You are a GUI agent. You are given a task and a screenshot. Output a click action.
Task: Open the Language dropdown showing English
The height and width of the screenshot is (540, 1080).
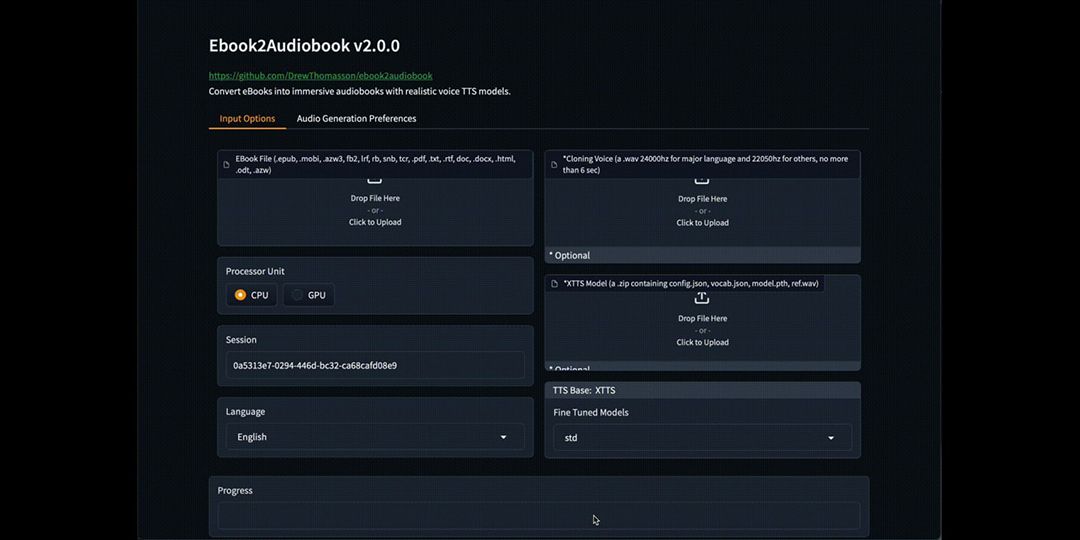pyautogui.click(x=375, y=437)
